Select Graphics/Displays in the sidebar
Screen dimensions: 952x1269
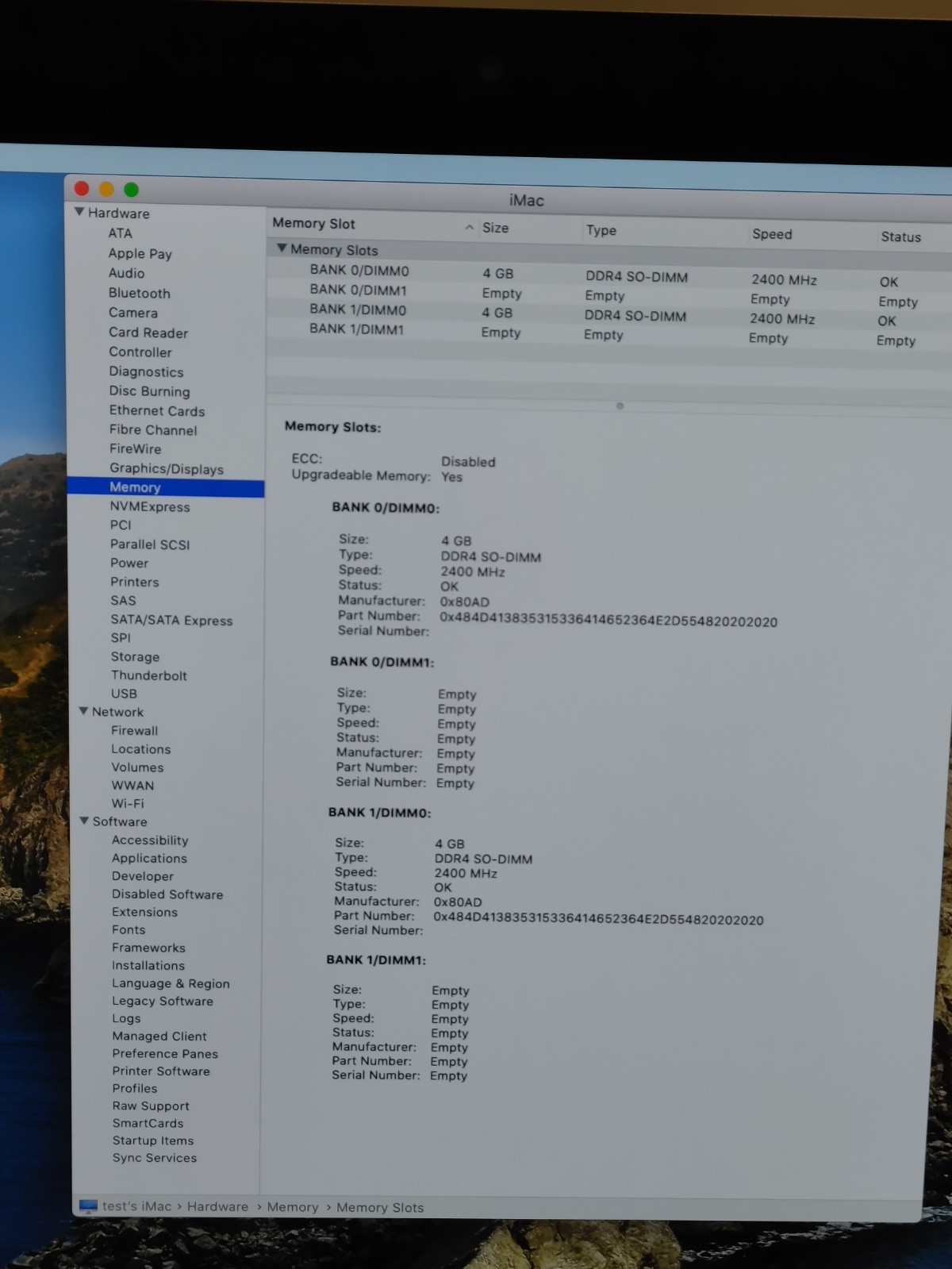[166, 468]
